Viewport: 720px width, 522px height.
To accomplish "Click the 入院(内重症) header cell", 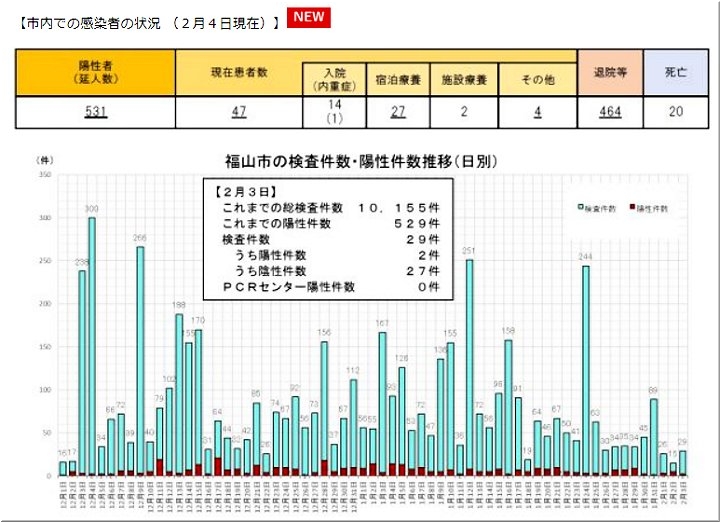I will tap(335, 79).
